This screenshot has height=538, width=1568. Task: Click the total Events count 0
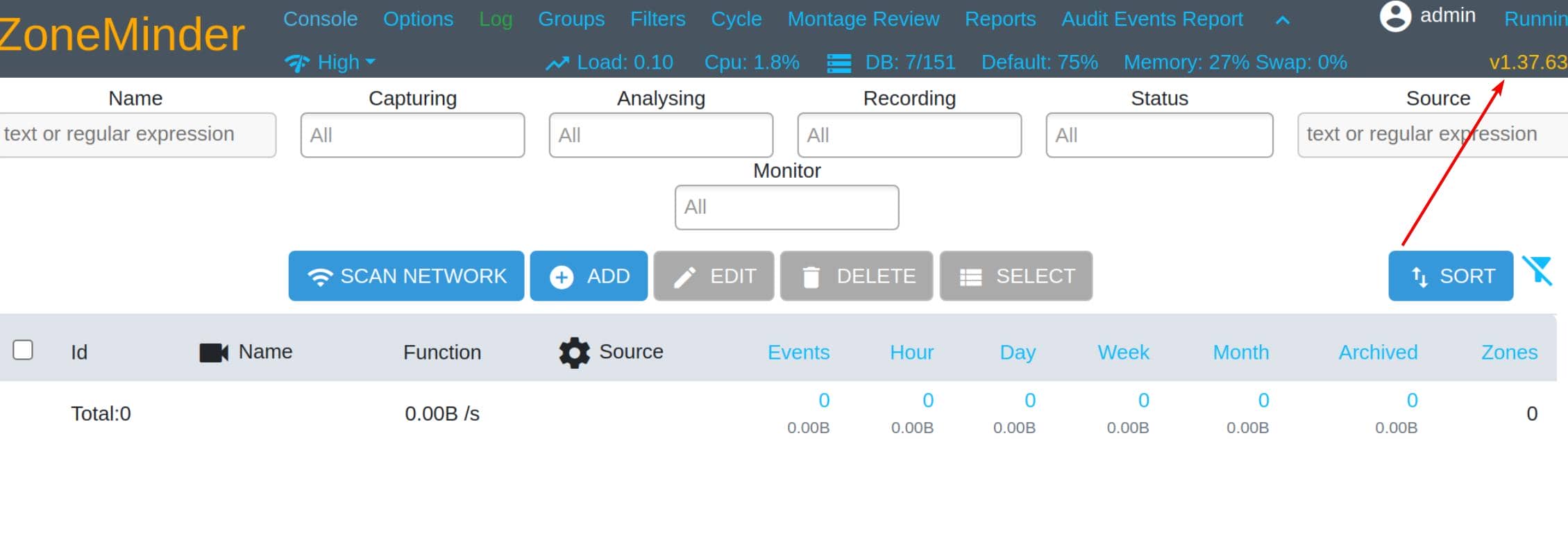tap(824, 401)
